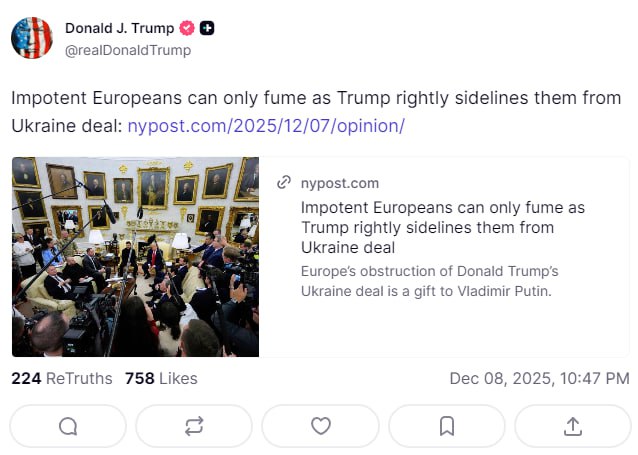
Task: Click the nypost.com domain in preview card
Action: pos(340,183)
